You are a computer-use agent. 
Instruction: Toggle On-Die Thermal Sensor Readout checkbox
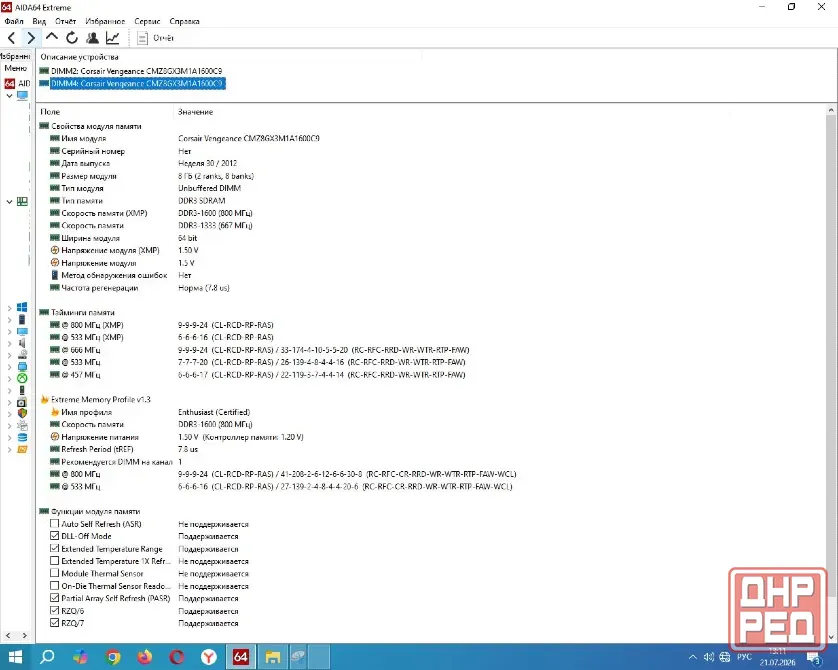pos(55,586)
